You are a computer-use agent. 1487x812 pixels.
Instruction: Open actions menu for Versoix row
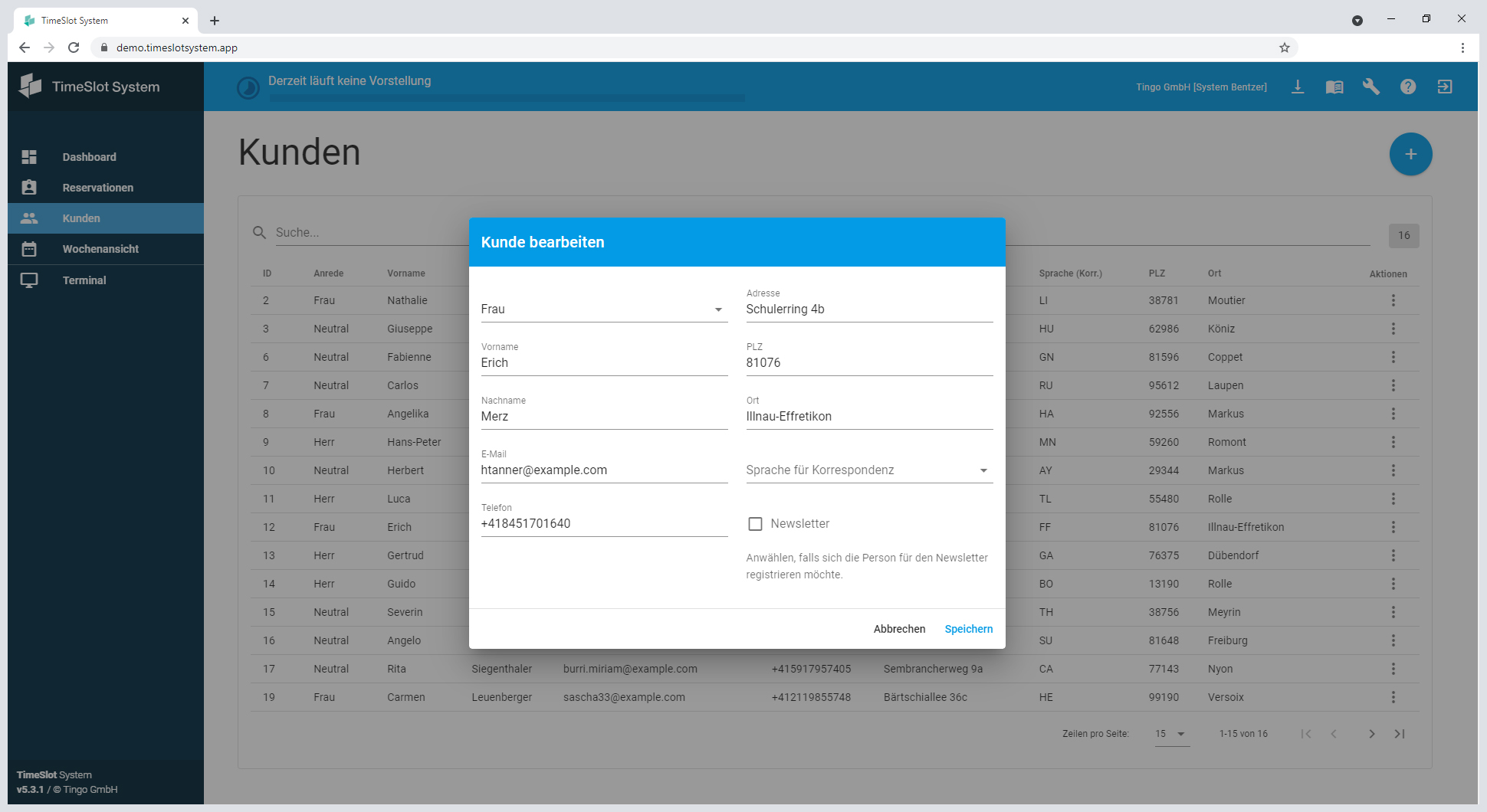coord(1393,697)
